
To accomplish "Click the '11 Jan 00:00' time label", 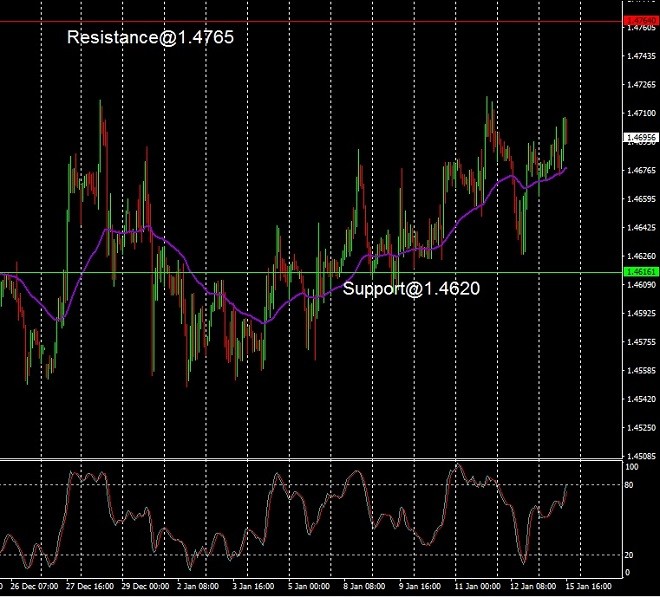I will (x=478, y=586).
